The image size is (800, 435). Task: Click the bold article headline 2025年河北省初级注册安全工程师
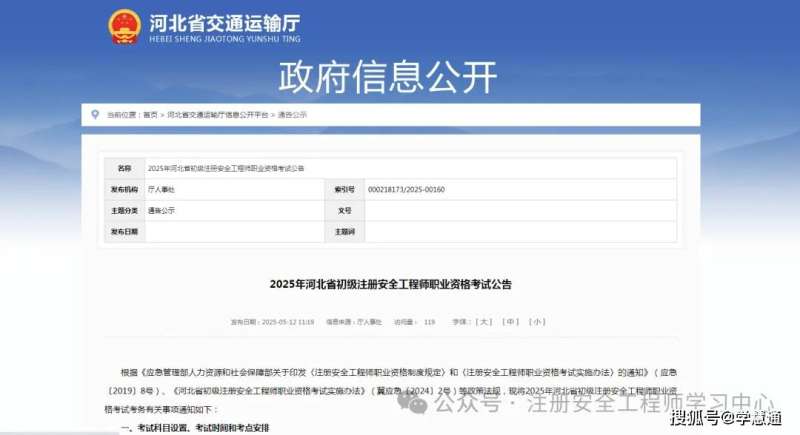[x=391, y=285]
